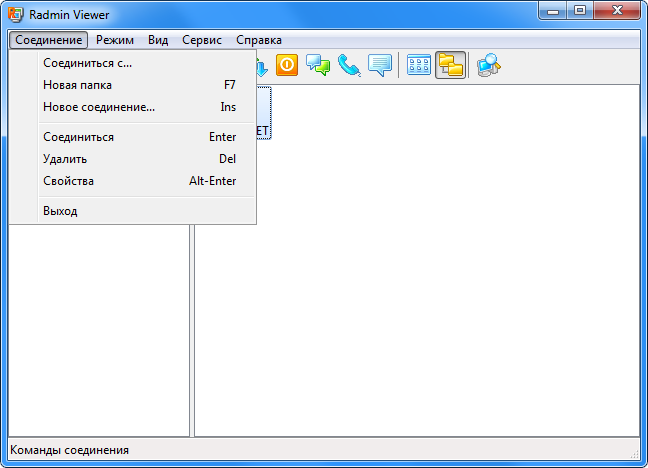
Task: Open the 'Вид' menu
Action: click(x=158, y=40)
